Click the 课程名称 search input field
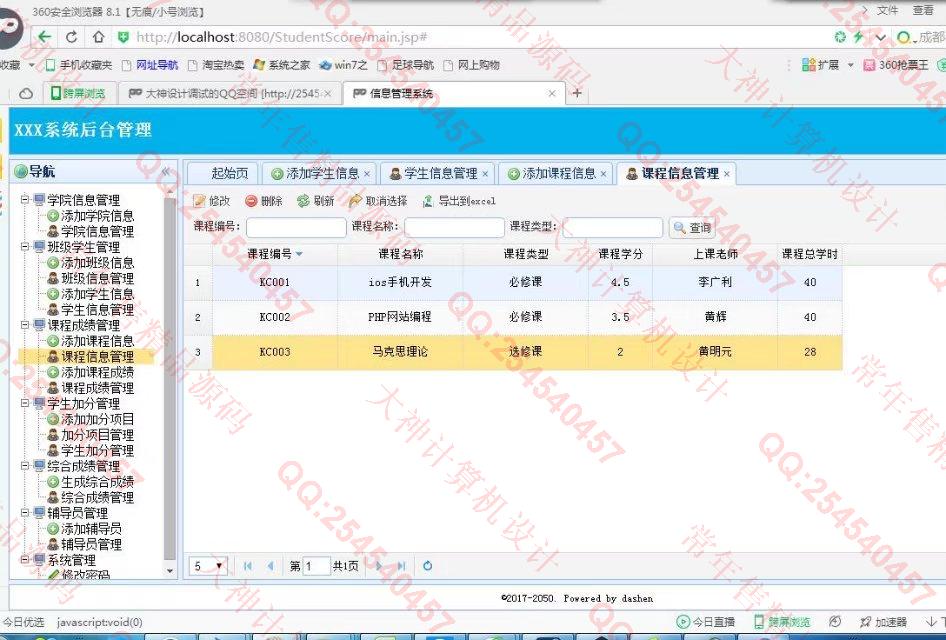Viewport: 946px width, 640px height. [454, 227]
